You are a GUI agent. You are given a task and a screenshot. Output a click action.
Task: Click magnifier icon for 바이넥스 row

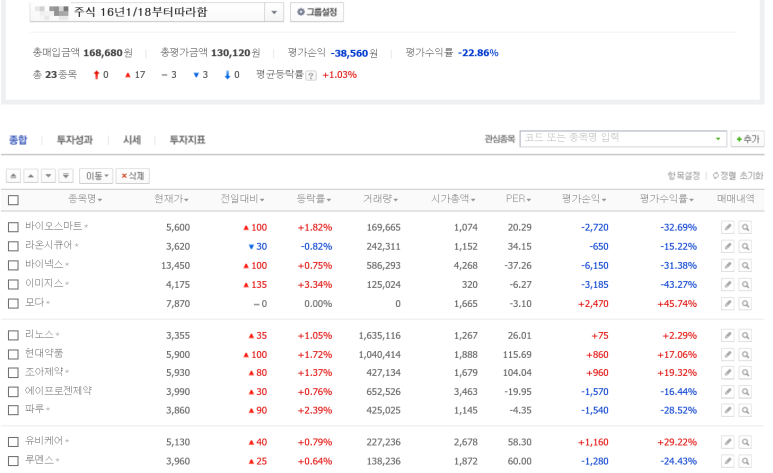tap(745, 265)
